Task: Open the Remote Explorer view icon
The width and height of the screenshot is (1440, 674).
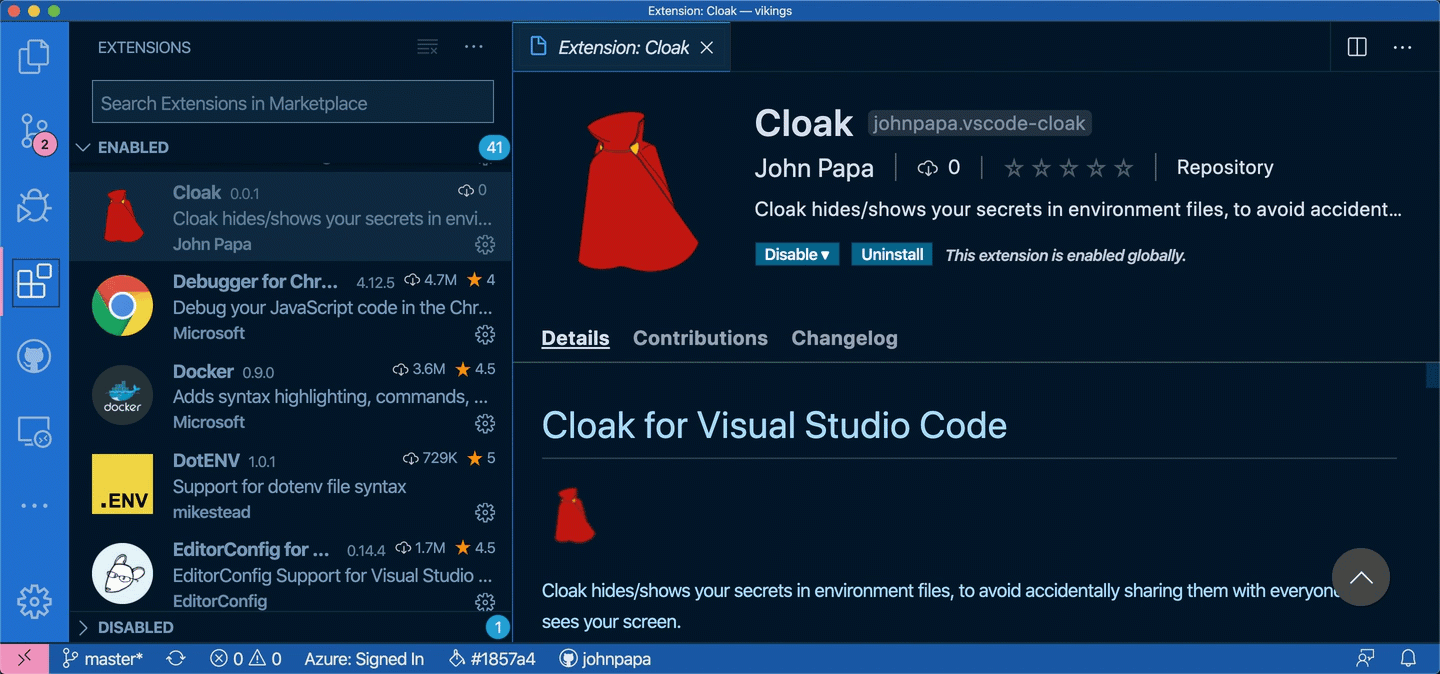Action: point(34,432)
